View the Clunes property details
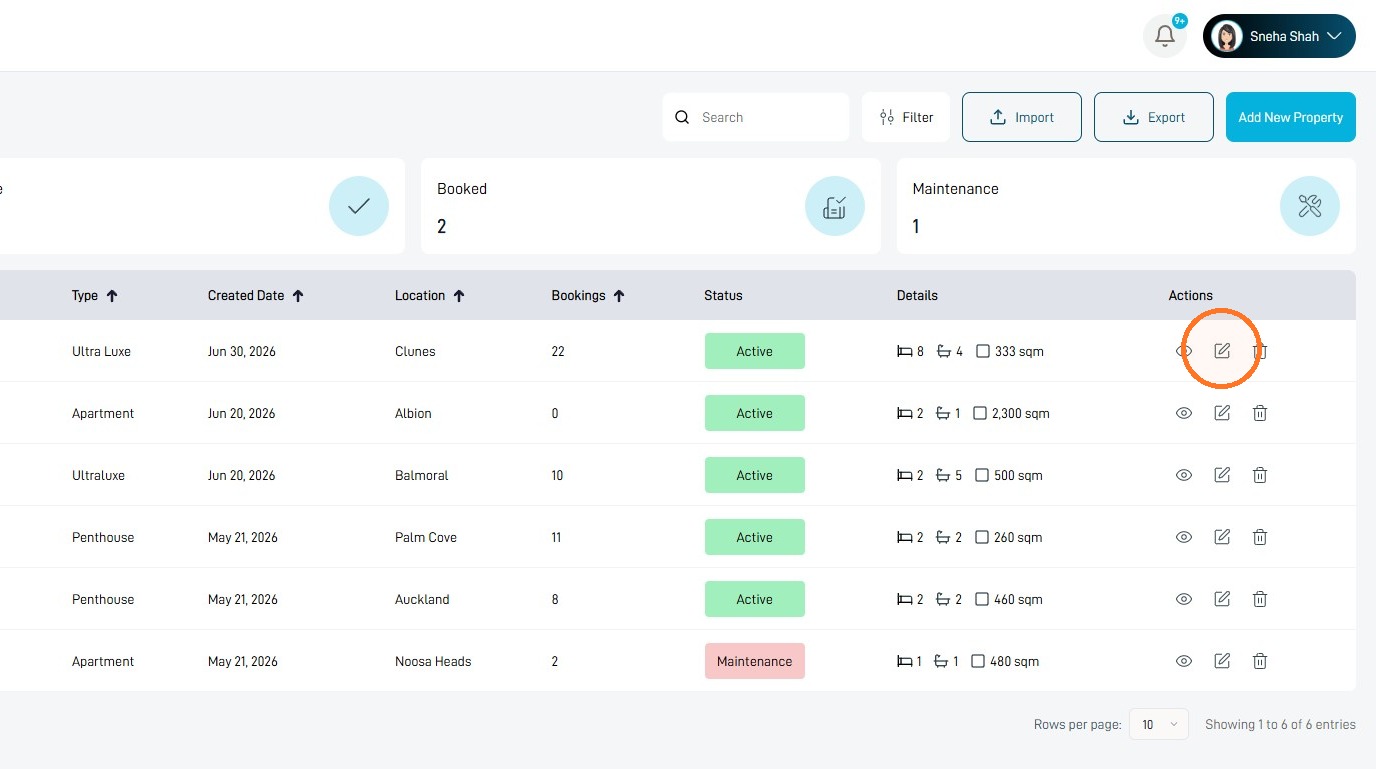The height and width of the screenshot is (769, 1376). click(x=1184, y=351)
